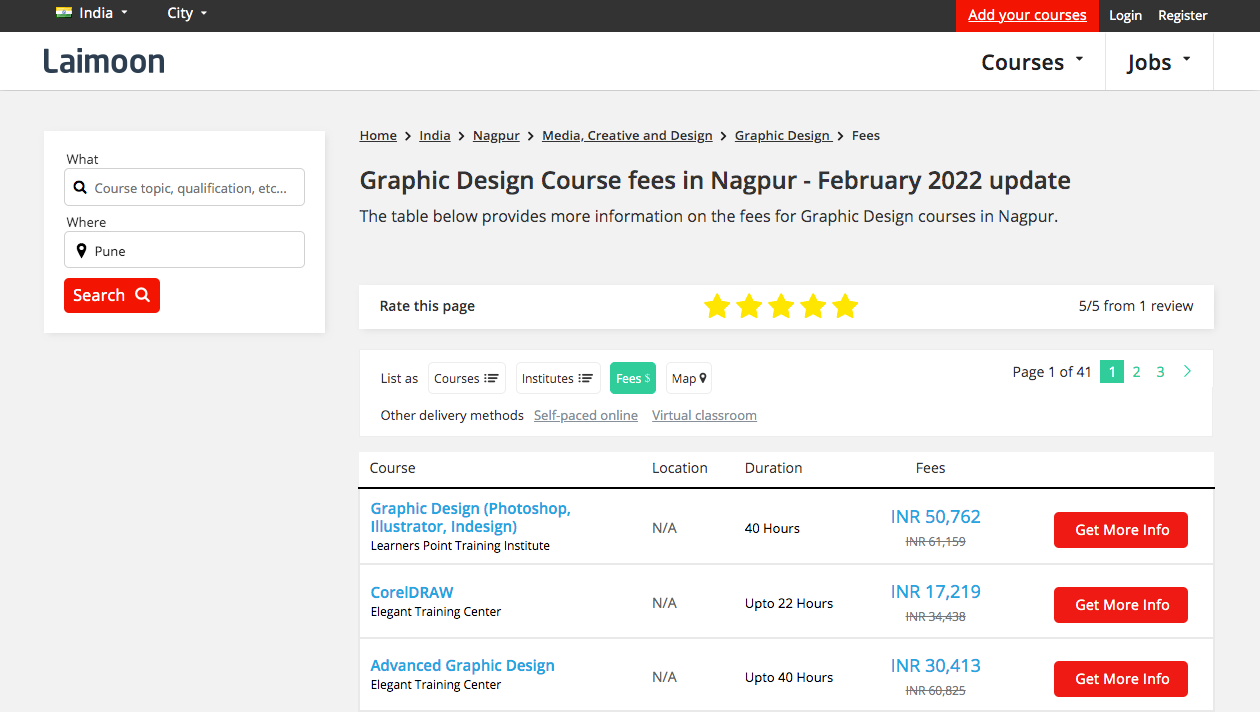Click the next page arrow chevron

click(1187, 371)
